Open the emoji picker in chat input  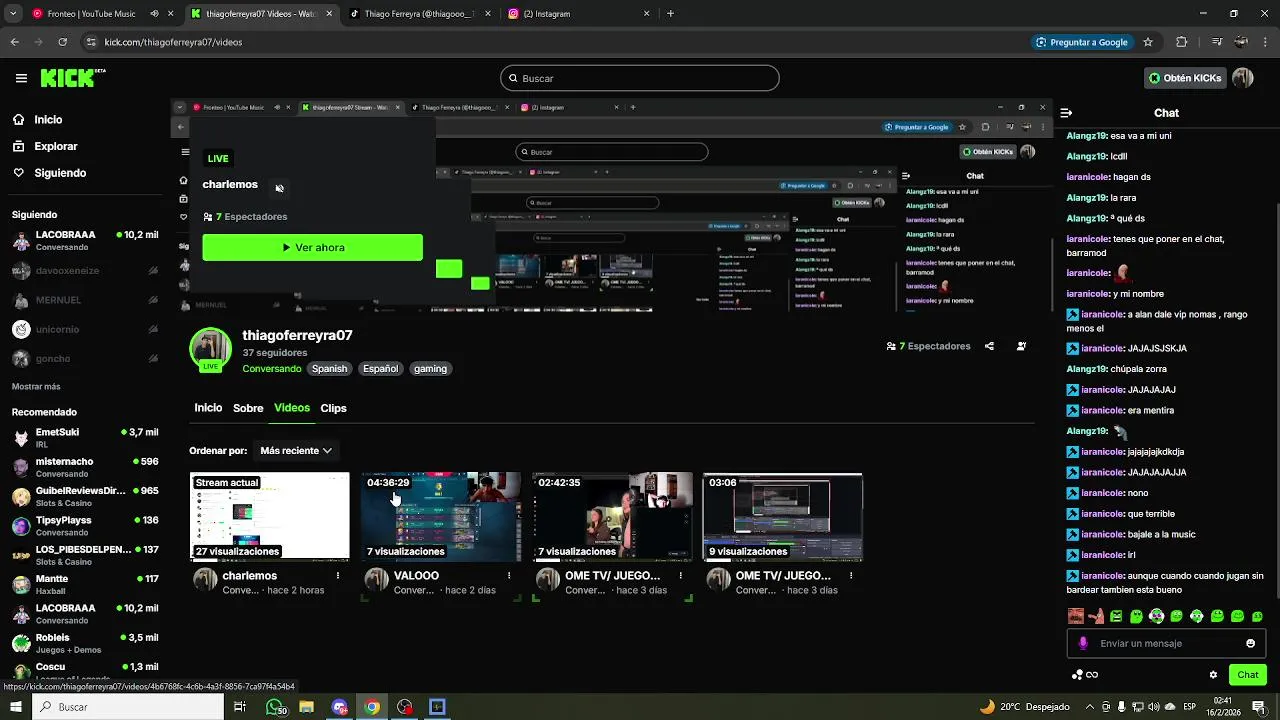[x=1250, y=643]
